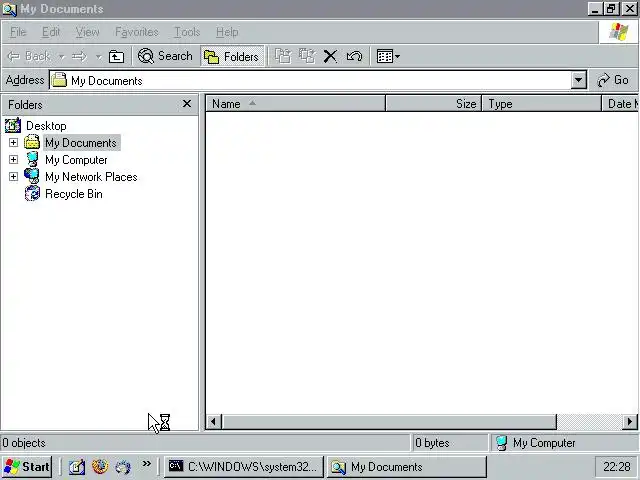The height and width of the screenshot is (480, 640).
Task: Click the My Network Places icon
Action: pos(32,176)
